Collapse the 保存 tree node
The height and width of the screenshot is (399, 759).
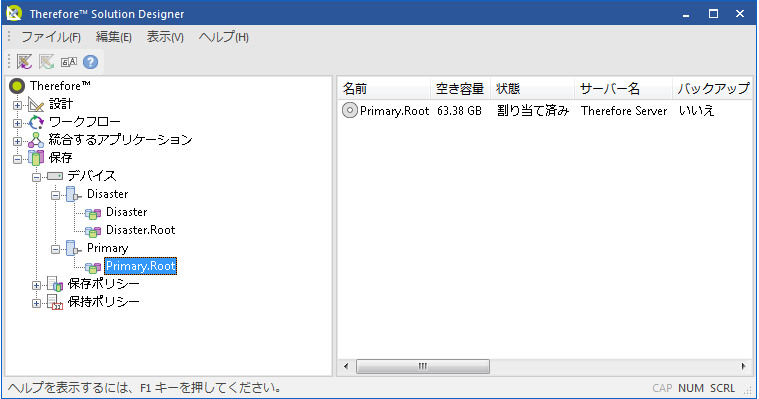pyautogui.click(x=17, y=159)
